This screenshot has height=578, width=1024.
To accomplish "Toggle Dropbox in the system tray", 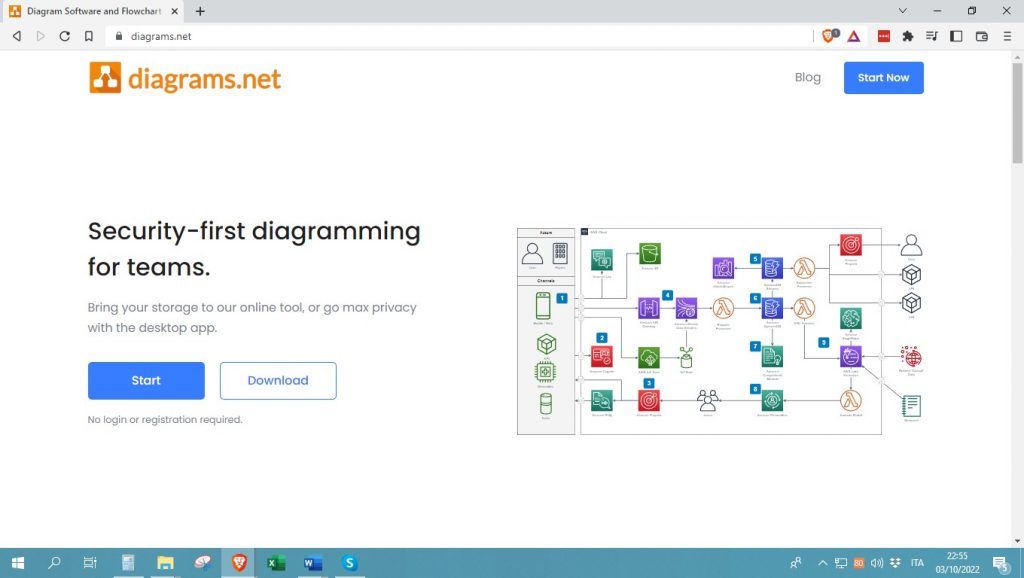I will pyautogui.click(x=894, y=562).
